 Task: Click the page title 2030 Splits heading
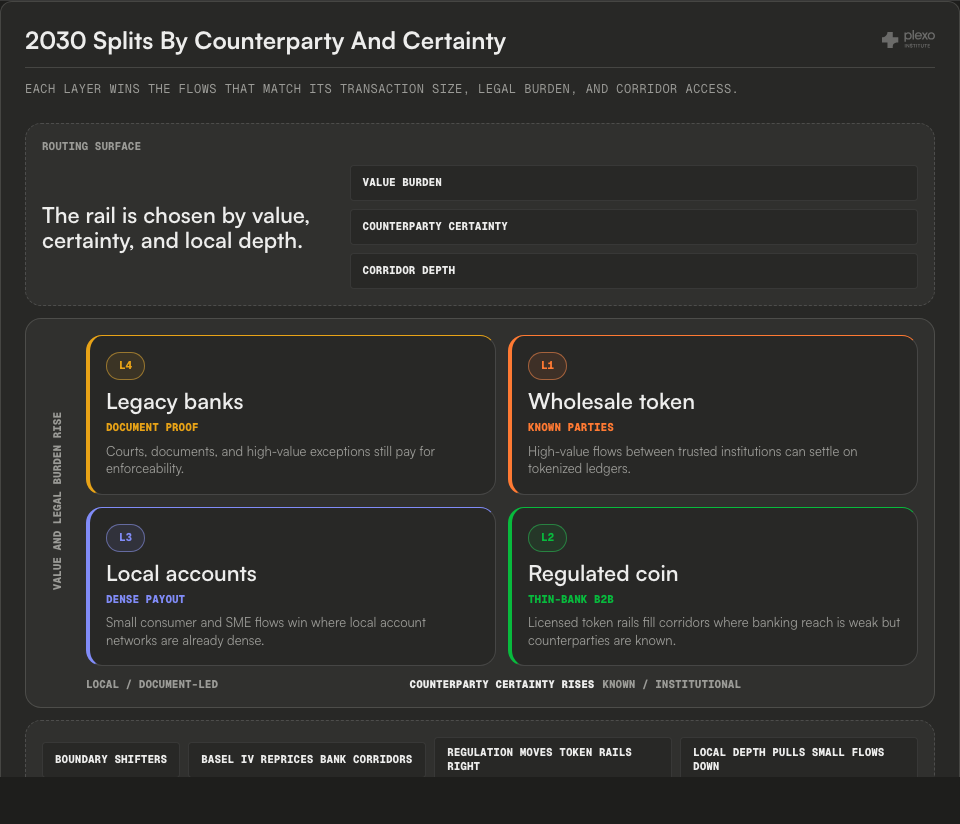pyautogui.click(x=266, y=41)
